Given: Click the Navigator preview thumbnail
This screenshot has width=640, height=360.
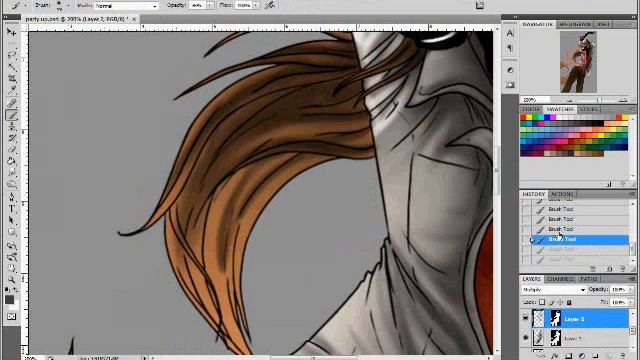Looking at the screenshot, I should (x=578, y=62).
